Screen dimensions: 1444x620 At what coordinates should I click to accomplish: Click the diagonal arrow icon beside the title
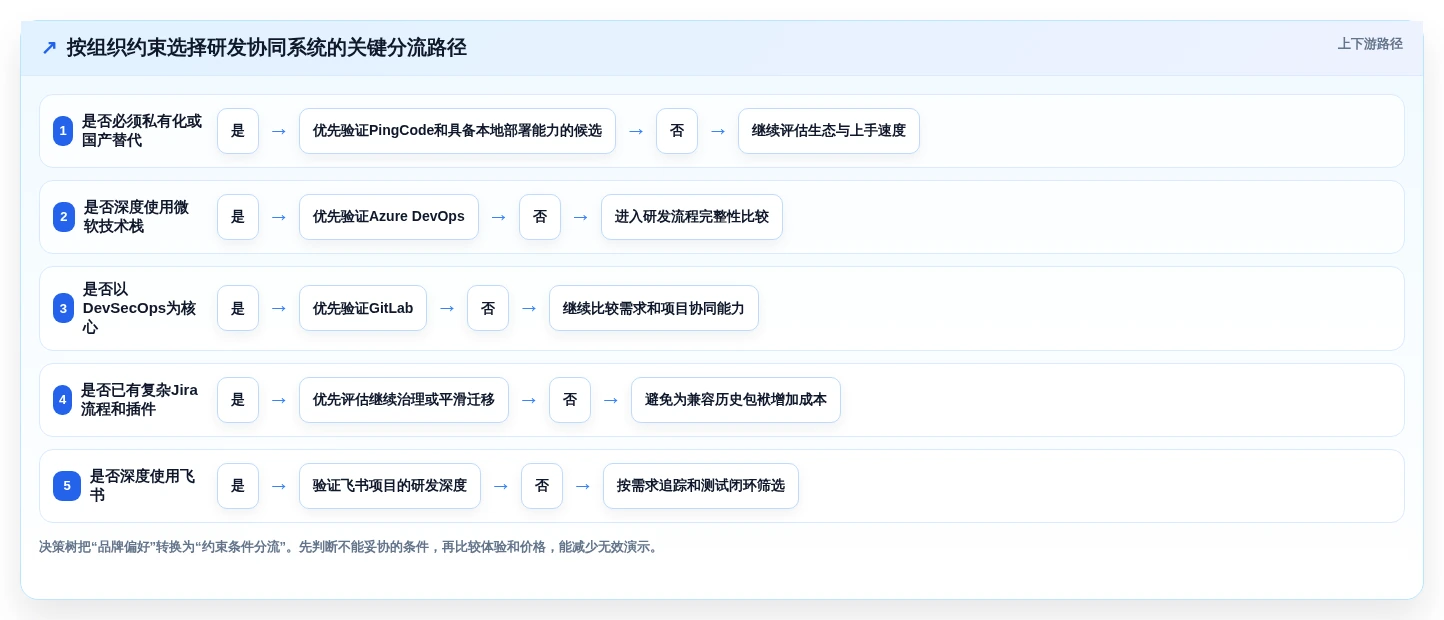pos(49,48)
